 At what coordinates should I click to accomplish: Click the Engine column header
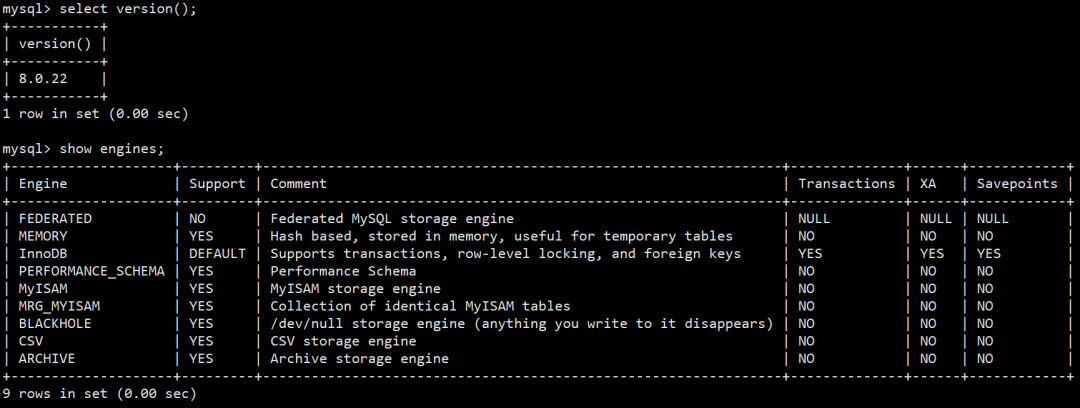(x=43, y=184)
